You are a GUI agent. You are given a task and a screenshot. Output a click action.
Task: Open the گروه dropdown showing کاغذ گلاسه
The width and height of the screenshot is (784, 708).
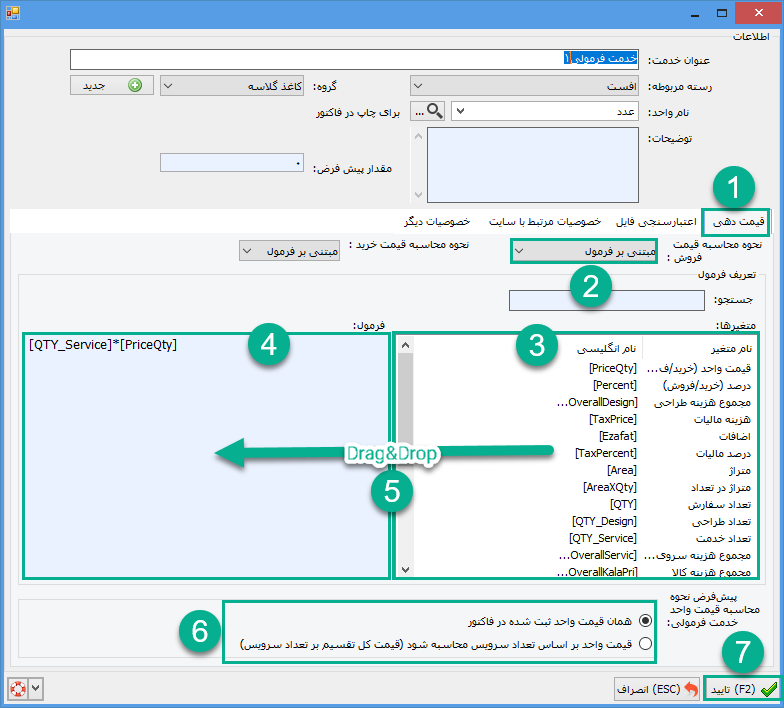tap(232, 87)
